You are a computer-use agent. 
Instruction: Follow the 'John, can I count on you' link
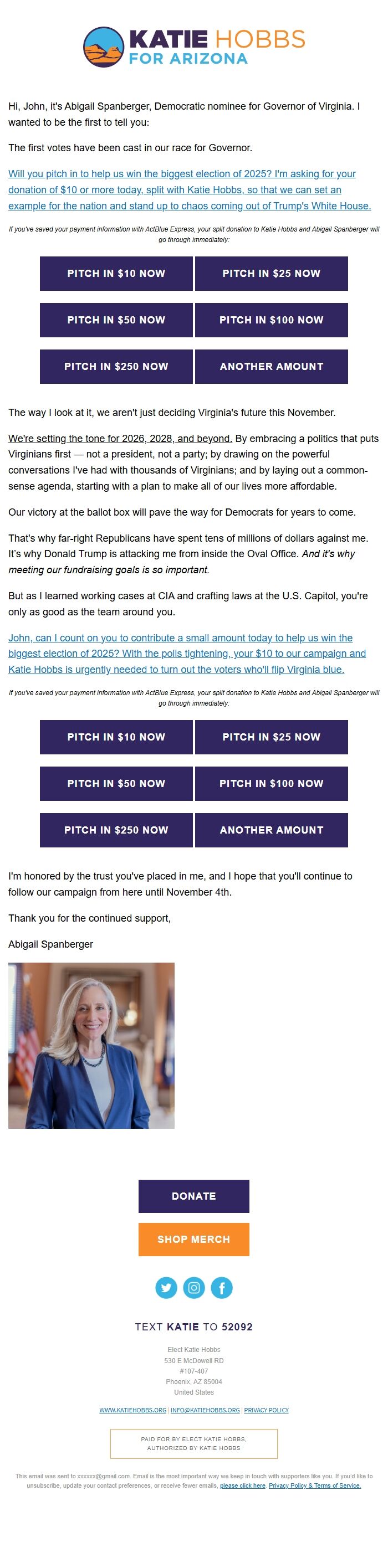tap(186, 653)
